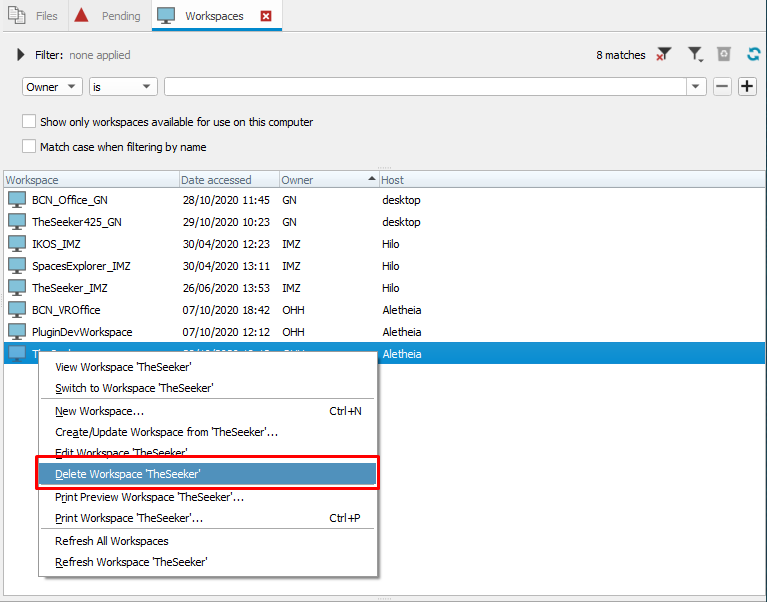Click the monitor icon of PluginDevWorkspace
This screenshot has height=602, width=767.
click(17, 332)
